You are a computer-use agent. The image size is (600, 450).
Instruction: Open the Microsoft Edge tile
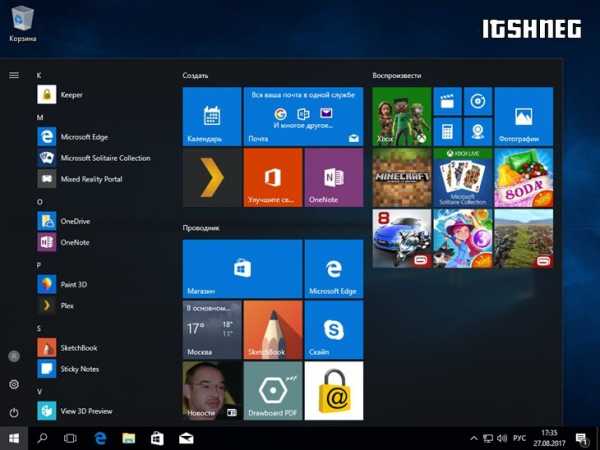[334, 269]
